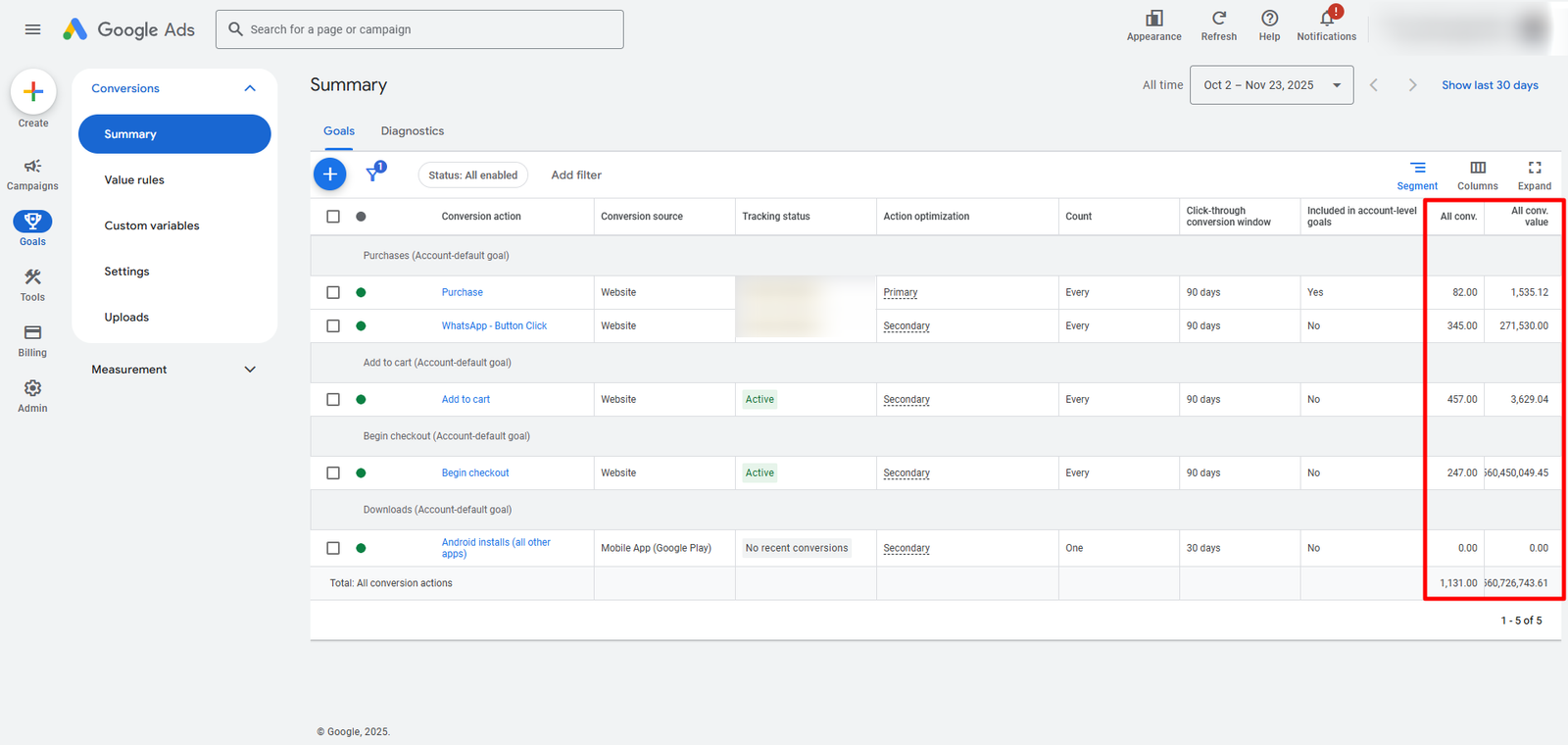Image resolution: width=1568 pixels, height=745 pixels.
Task: Open the date range dropdown
Action: (1271, 85)
